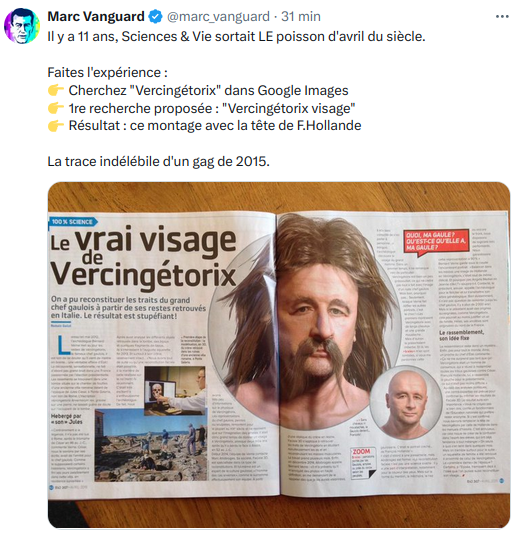Click the pointing emoji before 'Résultat'

pos(56,126)
